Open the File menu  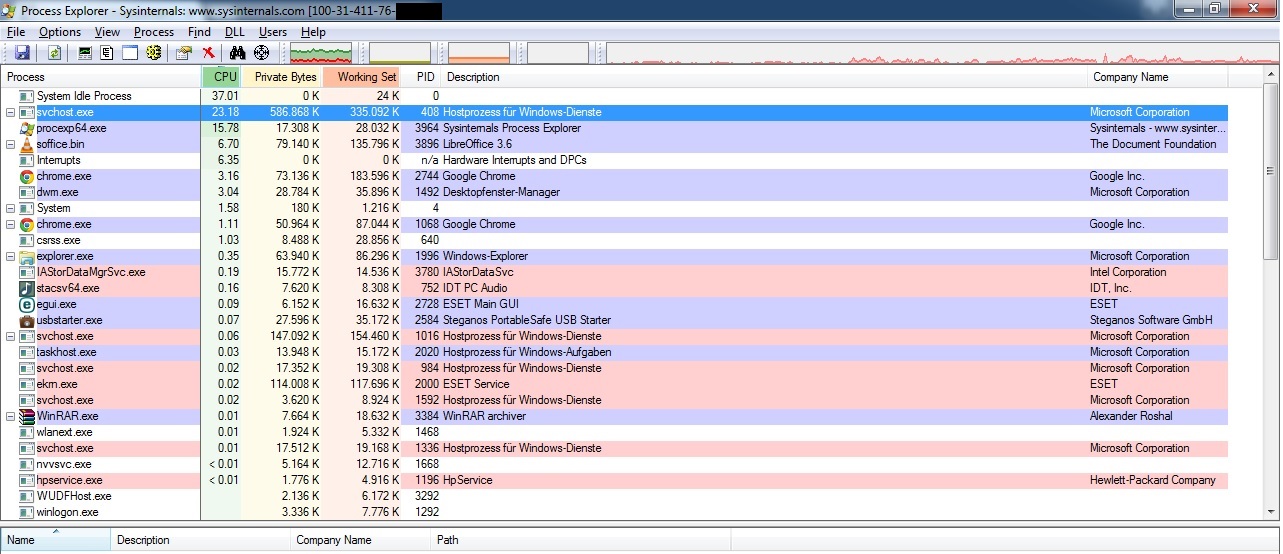pos(16,32)
